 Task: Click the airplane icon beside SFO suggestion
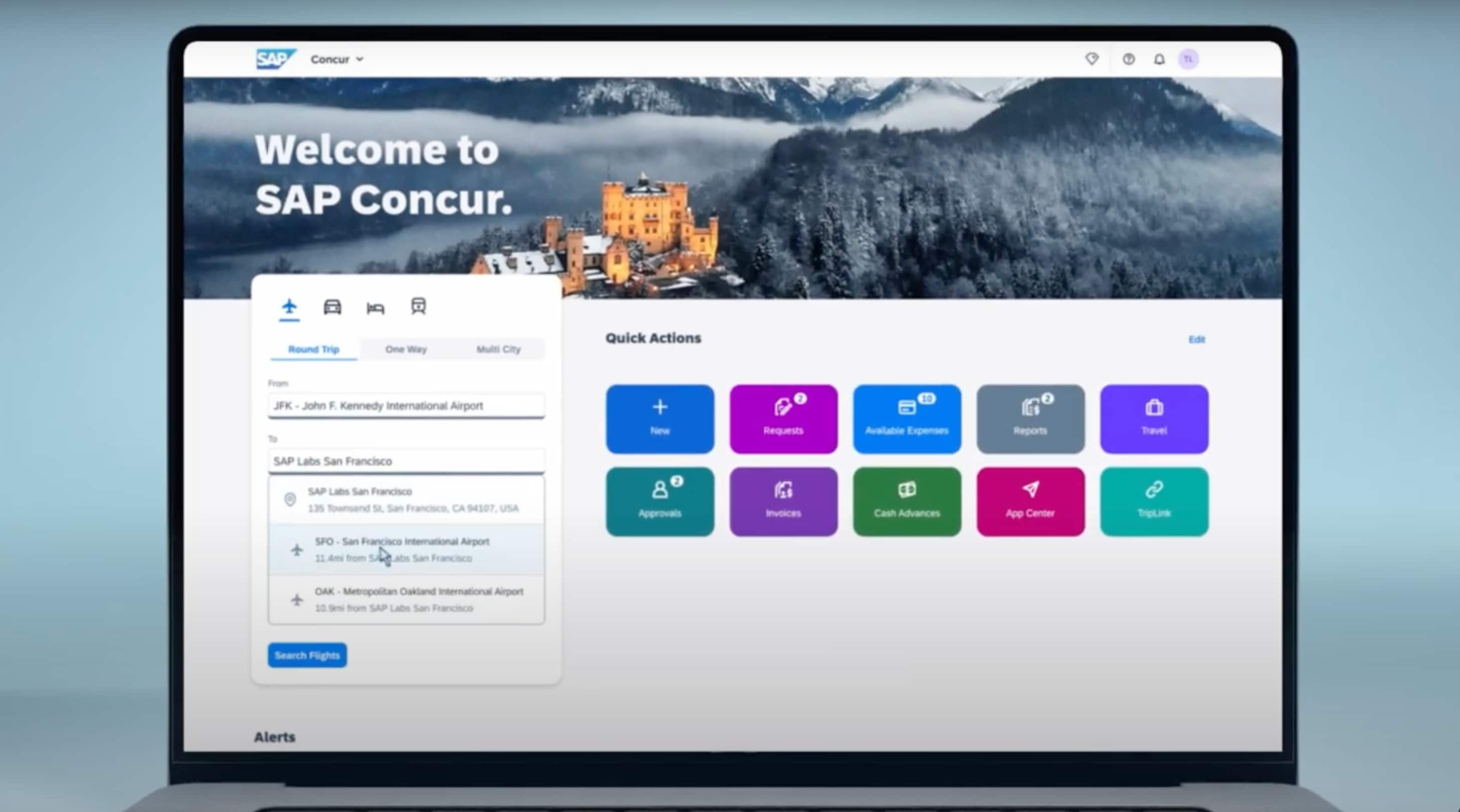(296, 550)
